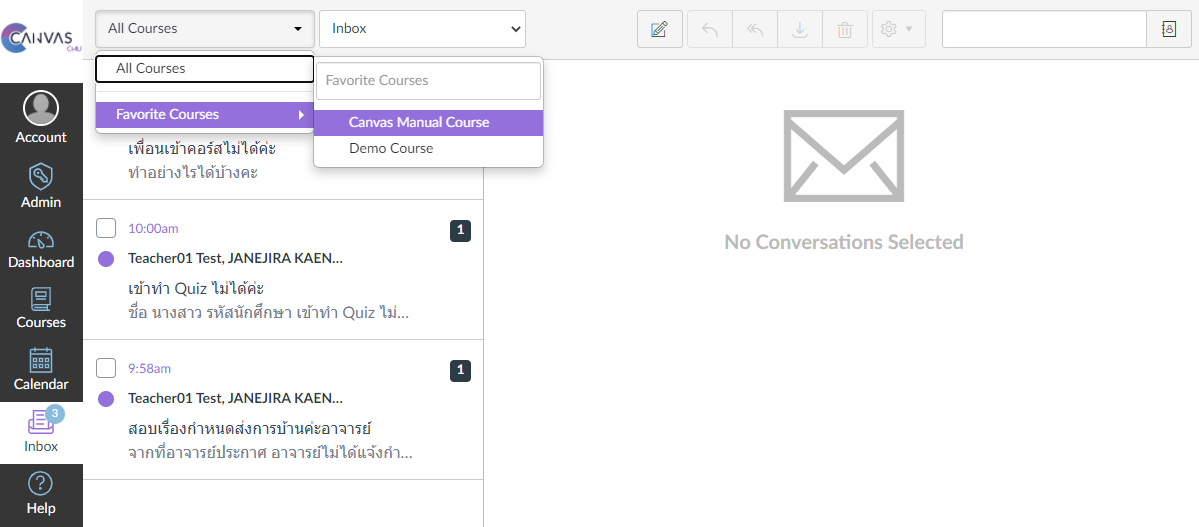Image resolution: width=1199 pixels, height=527 pixels.
Task: Click the delete trash icon
Action: pos(845,29)
